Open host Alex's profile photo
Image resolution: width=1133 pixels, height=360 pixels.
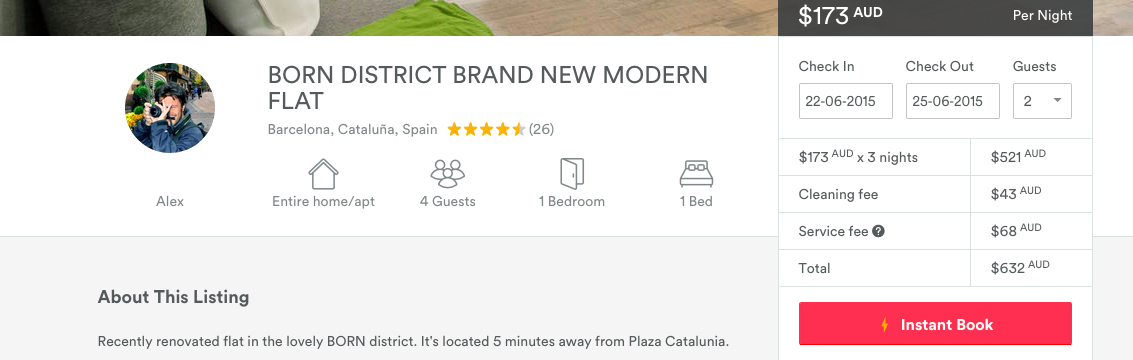coord(170,108)
